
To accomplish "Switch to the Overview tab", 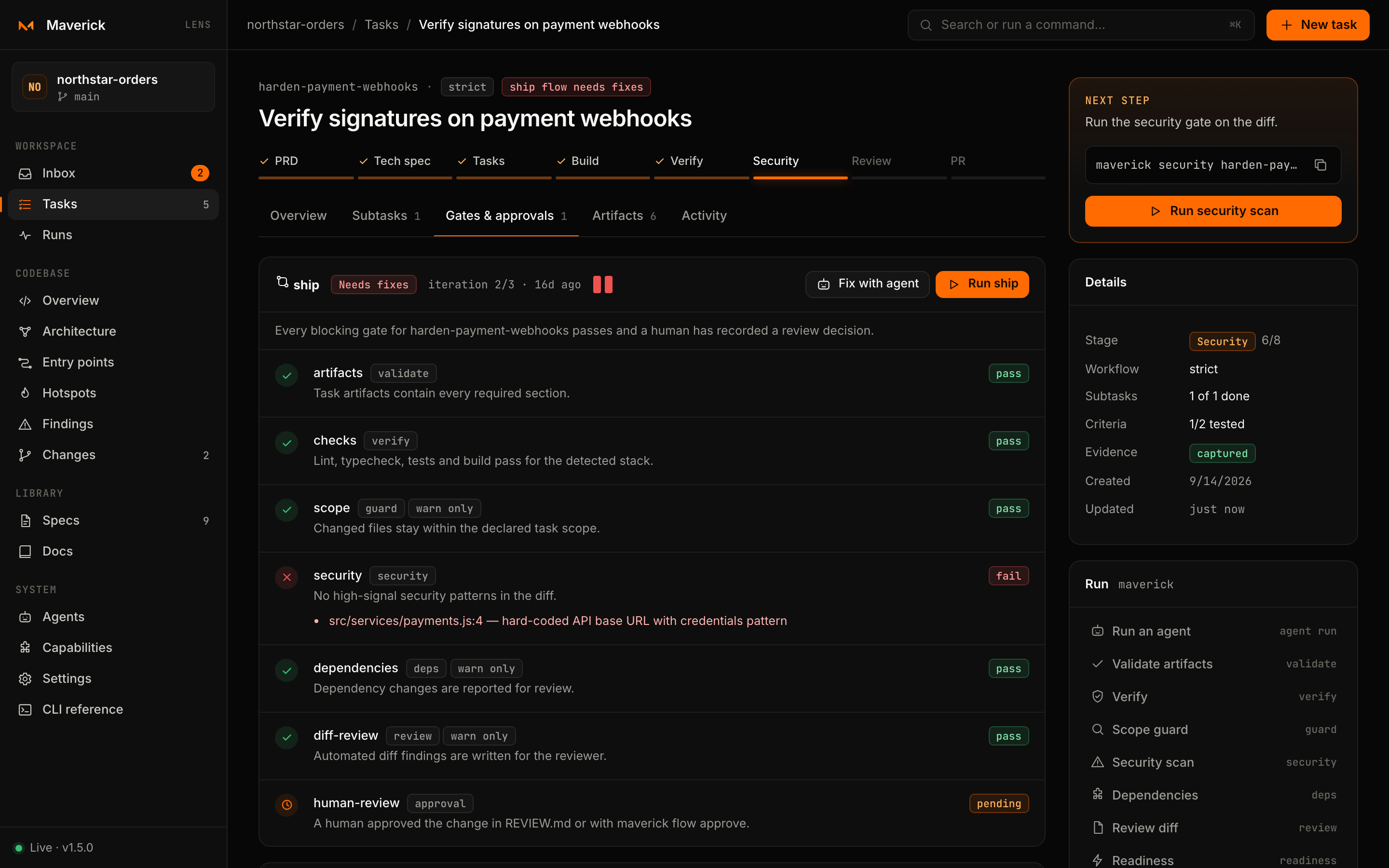I will pyautogui.click(x=298, y=216).
